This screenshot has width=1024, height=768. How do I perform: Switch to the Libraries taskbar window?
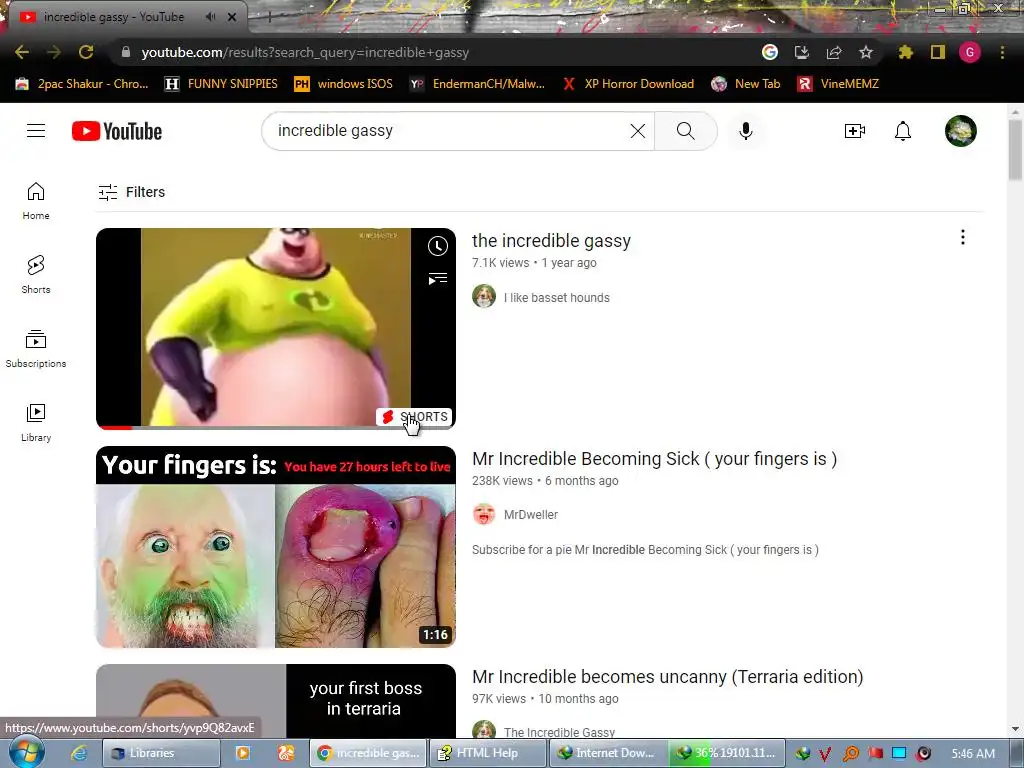[x=161, y=753]
